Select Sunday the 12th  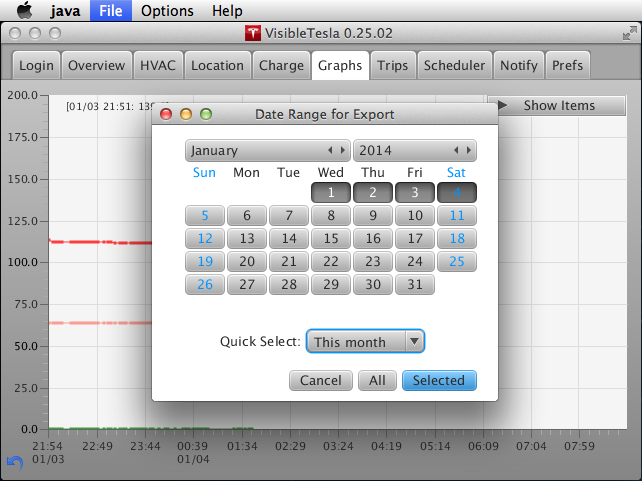[205, 238]
